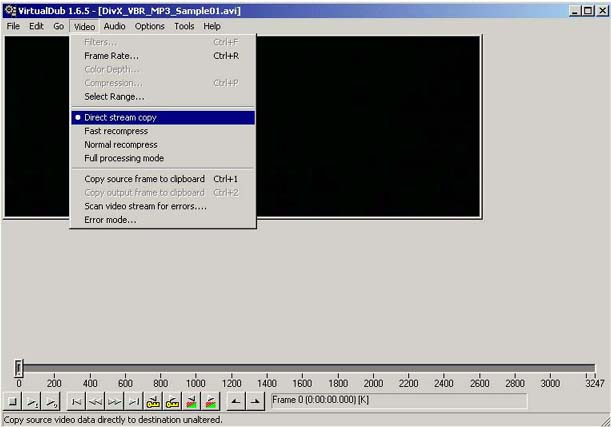The height and width of the screenshot is (427, 611).
Task: Select Direct stream copy mode
Action: click(x=163, y=118)
